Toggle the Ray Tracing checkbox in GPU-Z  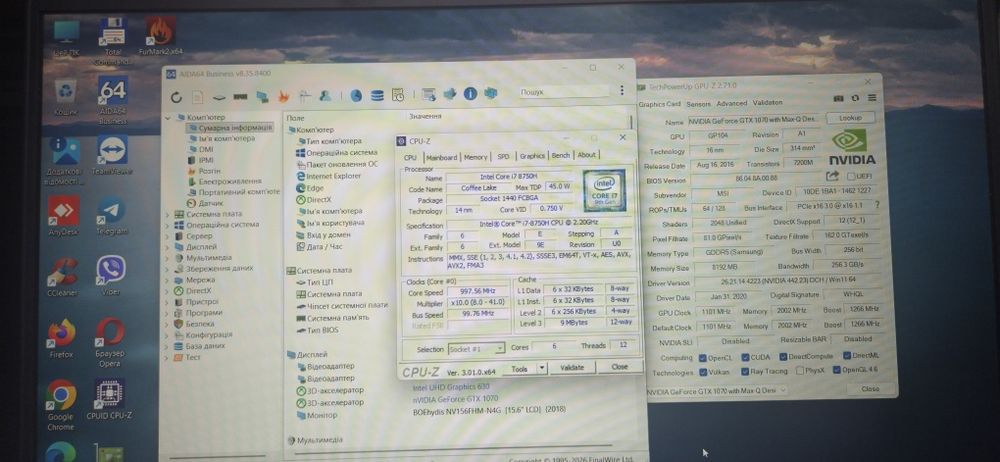coord(745,371)
